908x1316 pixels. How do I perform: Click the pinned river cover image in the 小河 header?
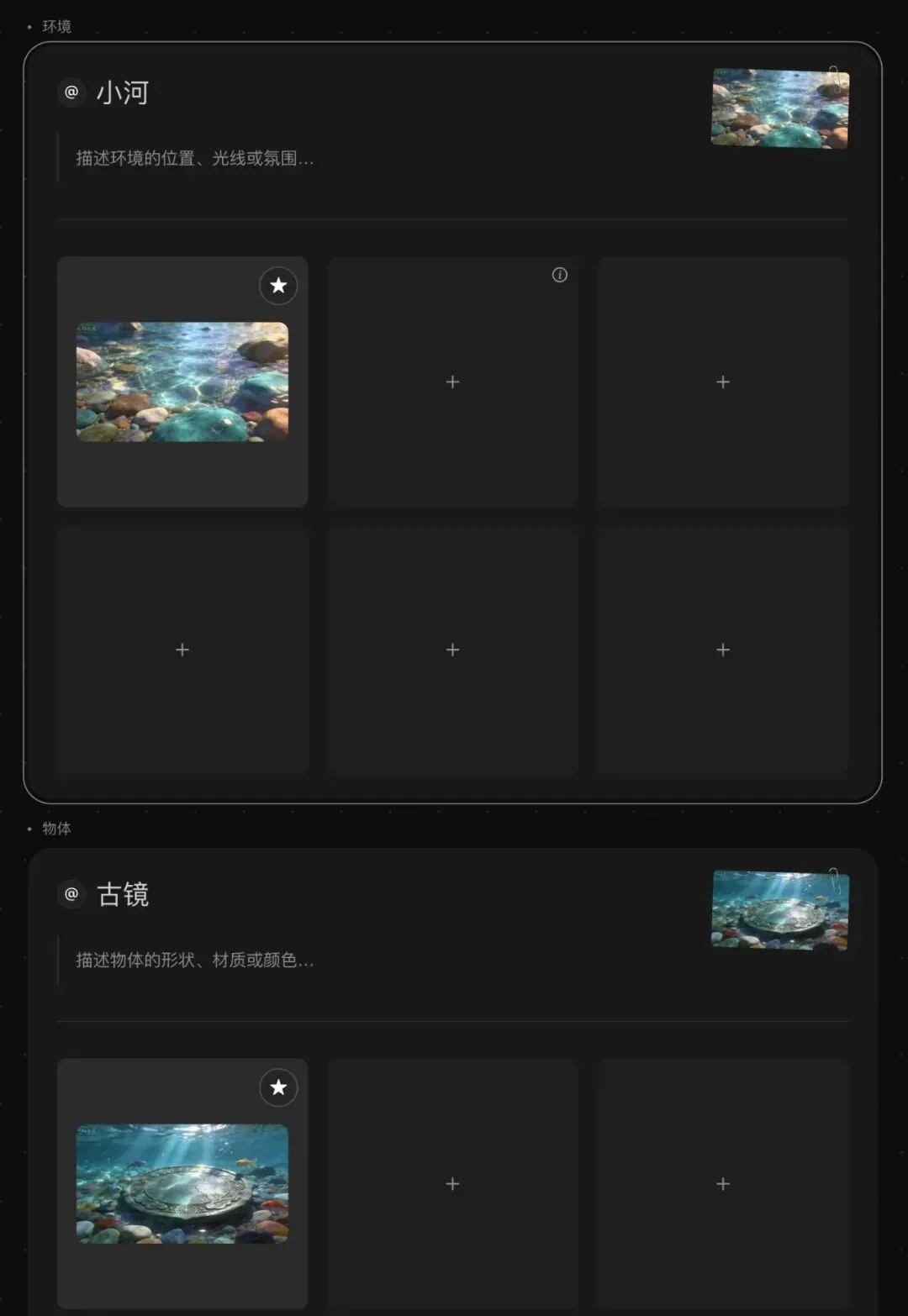pos(780,108)
